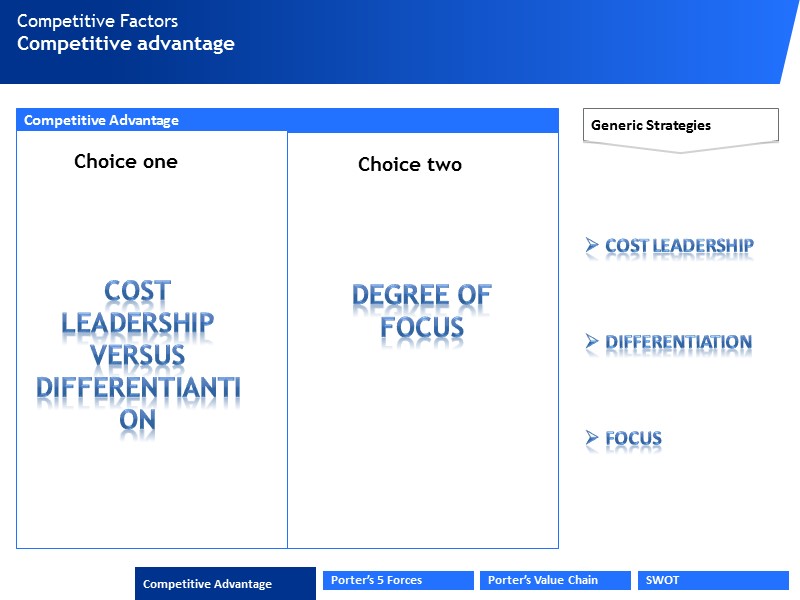Select the Focus strategy text

633,439
